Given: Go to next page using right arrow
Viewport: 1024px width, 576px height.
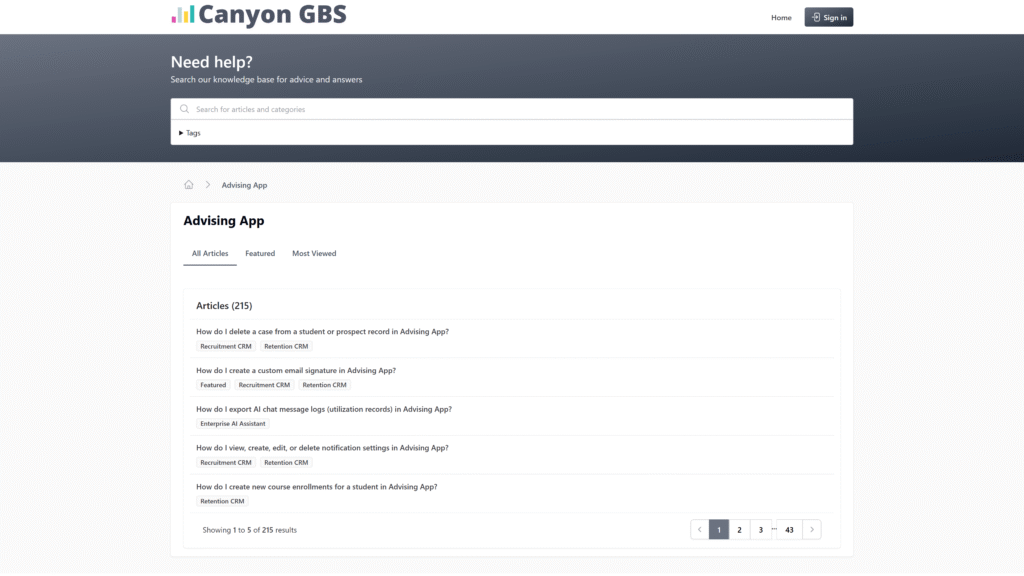Looking at the screenshot, I should (x=811, y=530).
